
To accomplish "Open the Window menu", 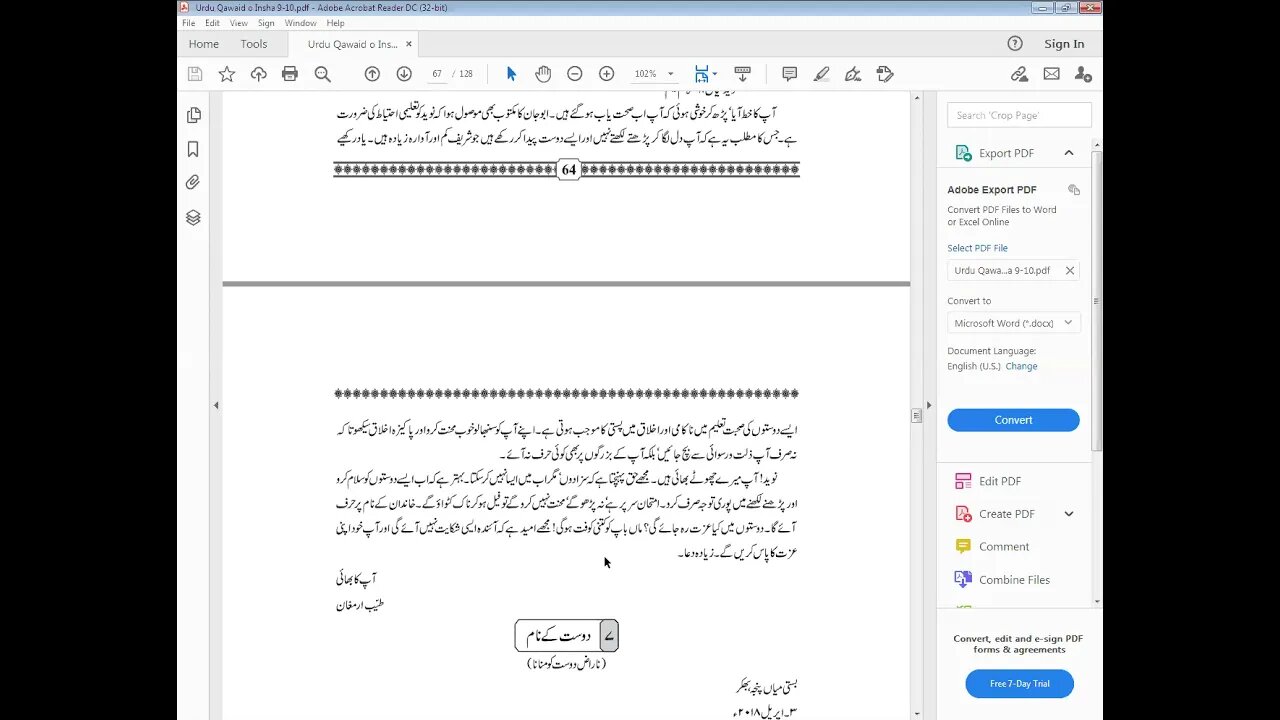I will coord(300,23).
